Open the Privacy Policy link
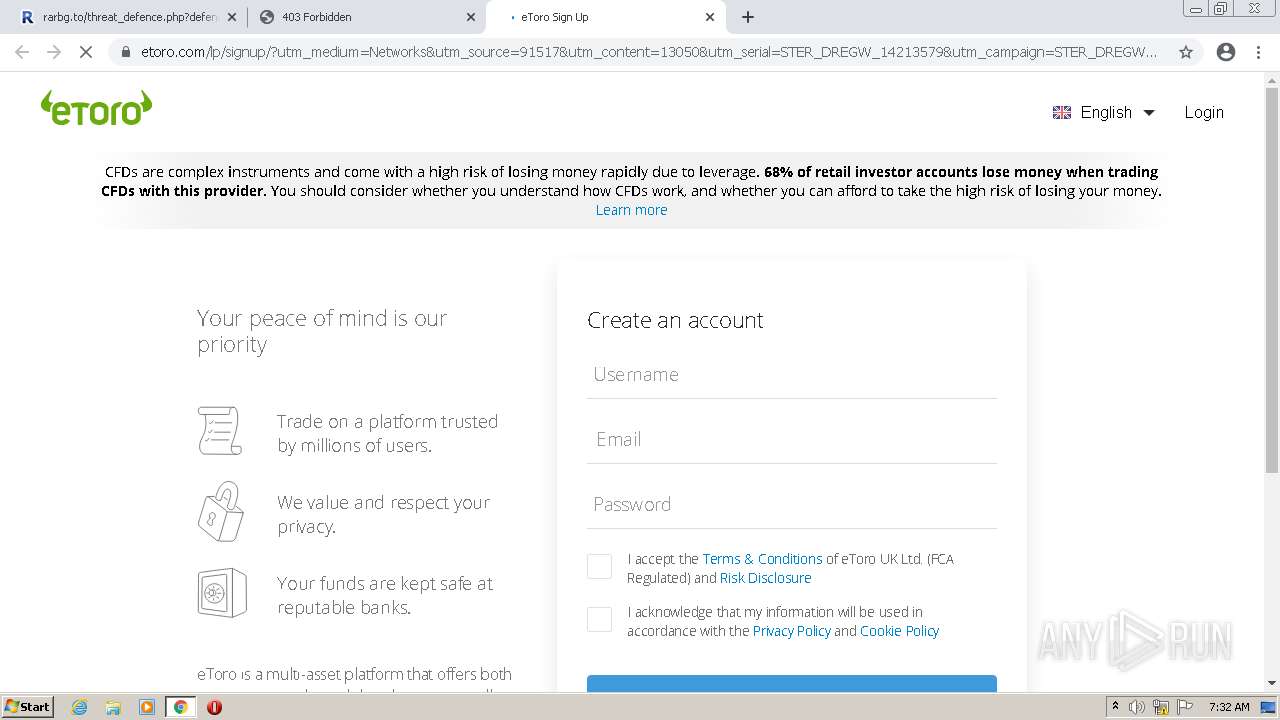Image resolution: width=1280 pixels, height=720 pixels. click(x=791, y=631)
